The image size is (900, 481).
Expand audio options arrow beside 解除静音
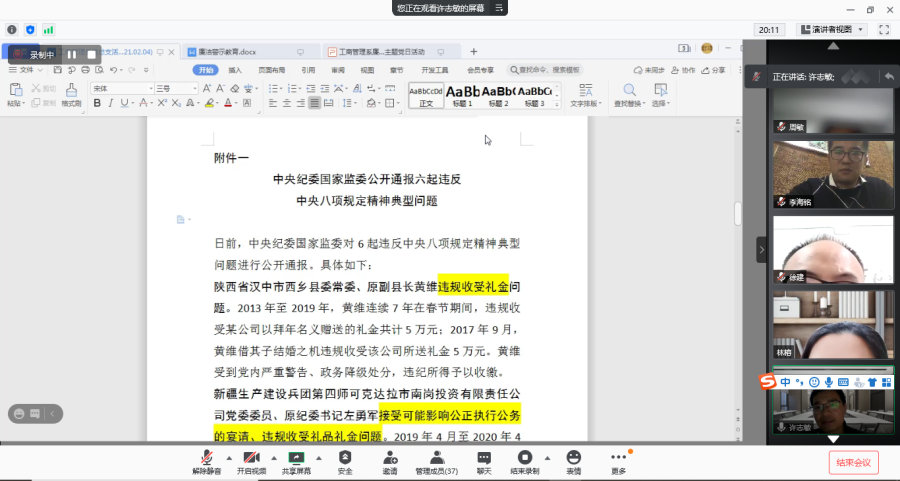(x=229, y=457)
